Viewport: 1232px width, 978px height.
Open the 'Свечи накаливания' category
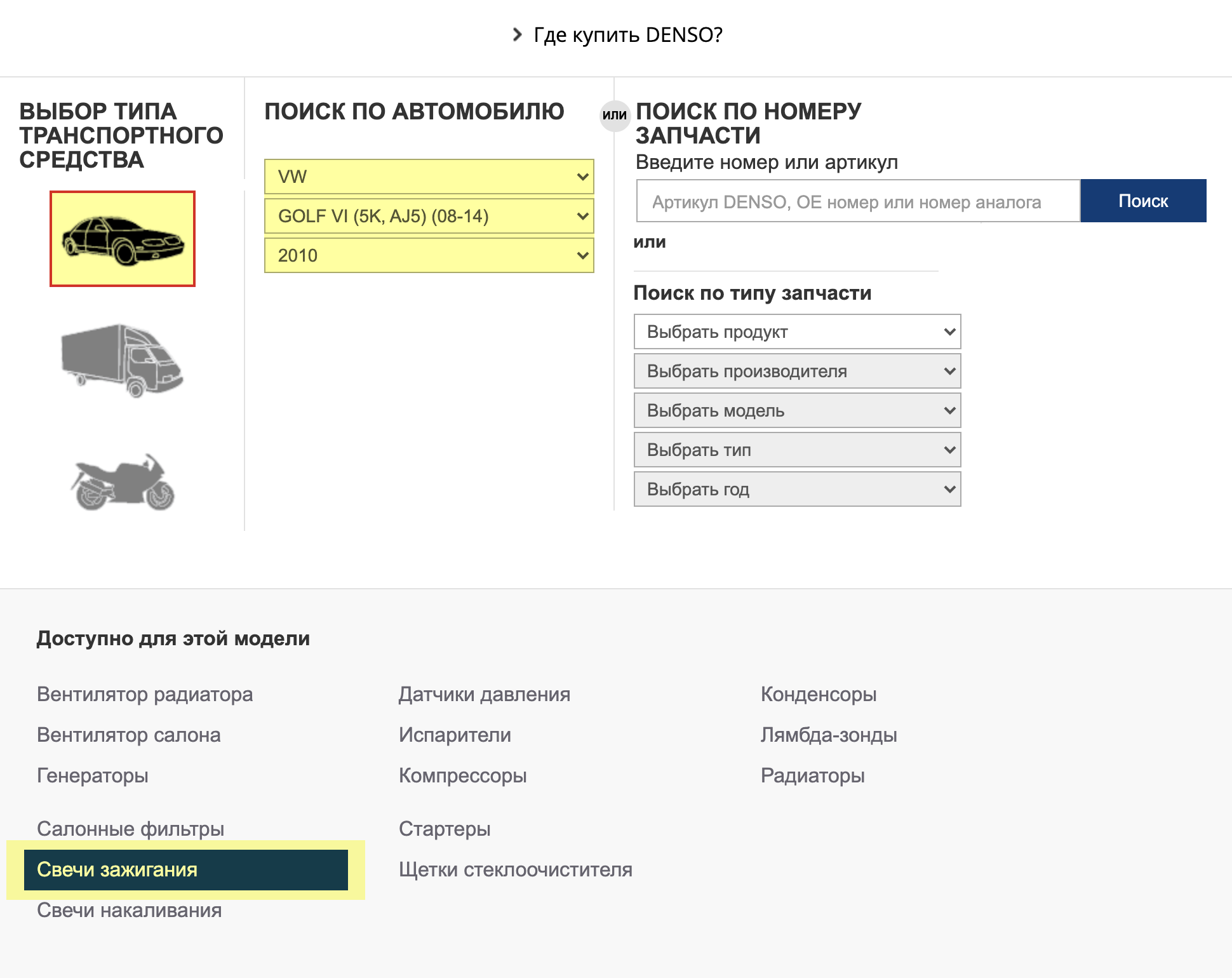[x=130, y=910]
